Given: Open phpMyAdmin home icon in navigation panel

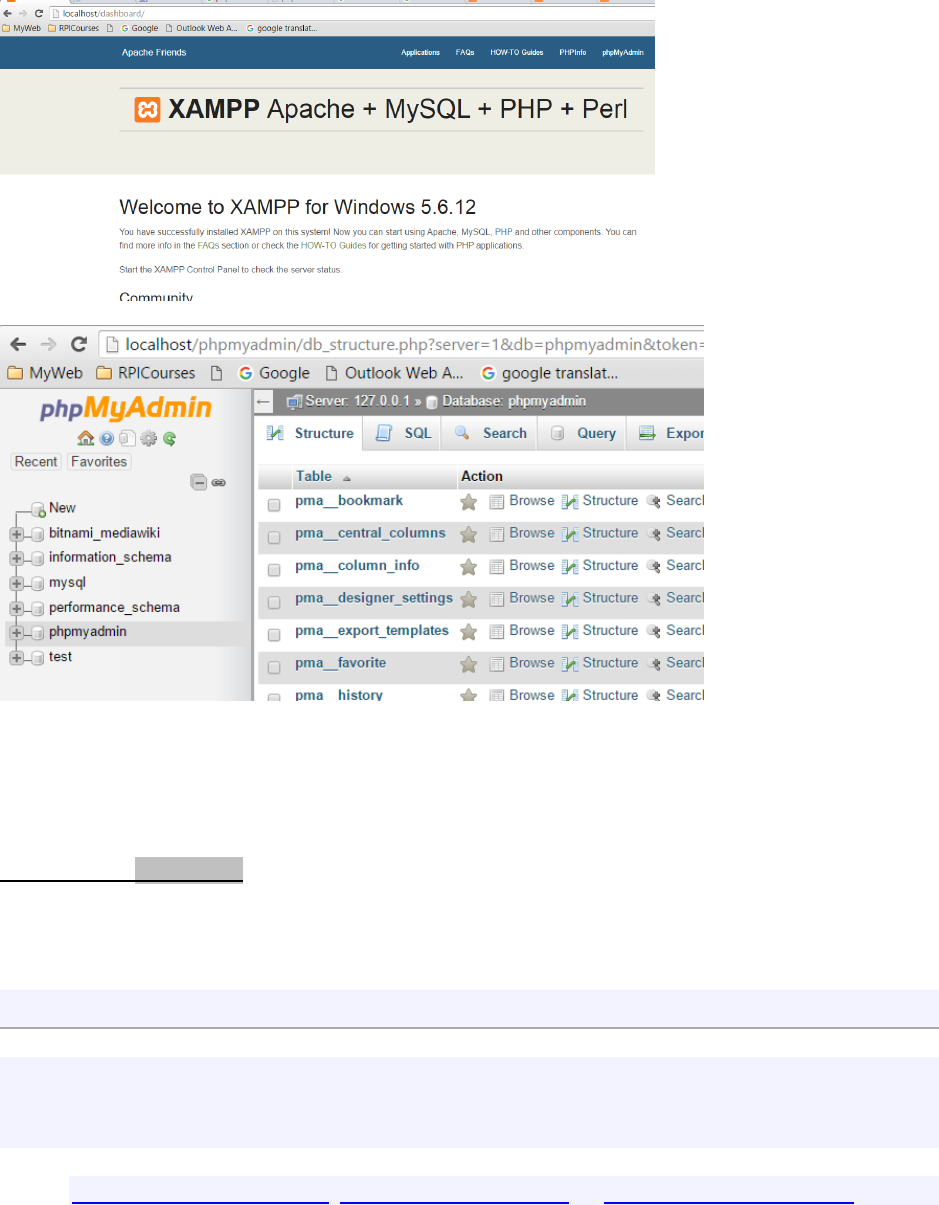Looking at the screenshot, I should pos(86,439).
